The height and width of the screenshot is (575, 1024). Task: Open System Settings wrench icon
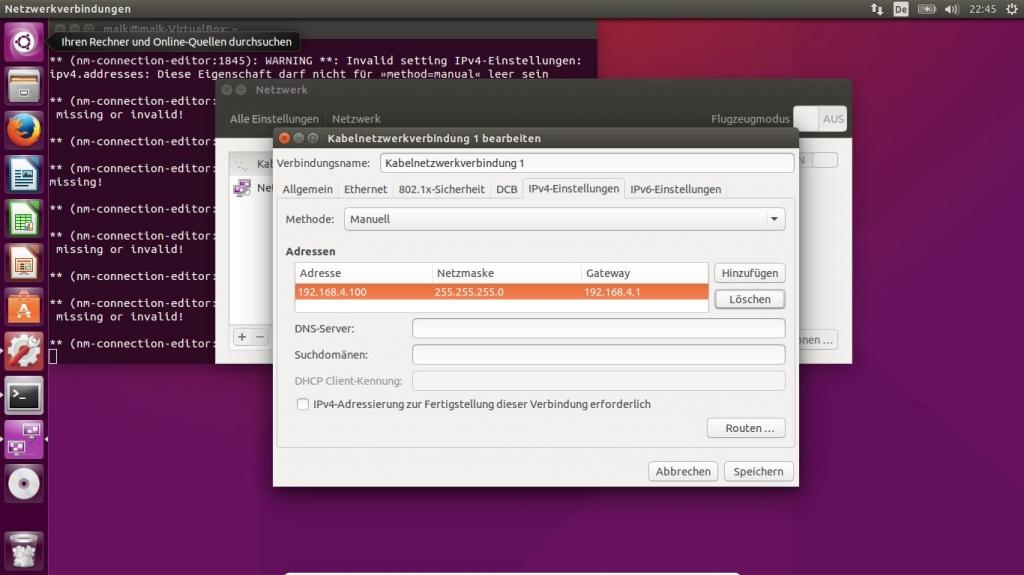coord(24,351)
